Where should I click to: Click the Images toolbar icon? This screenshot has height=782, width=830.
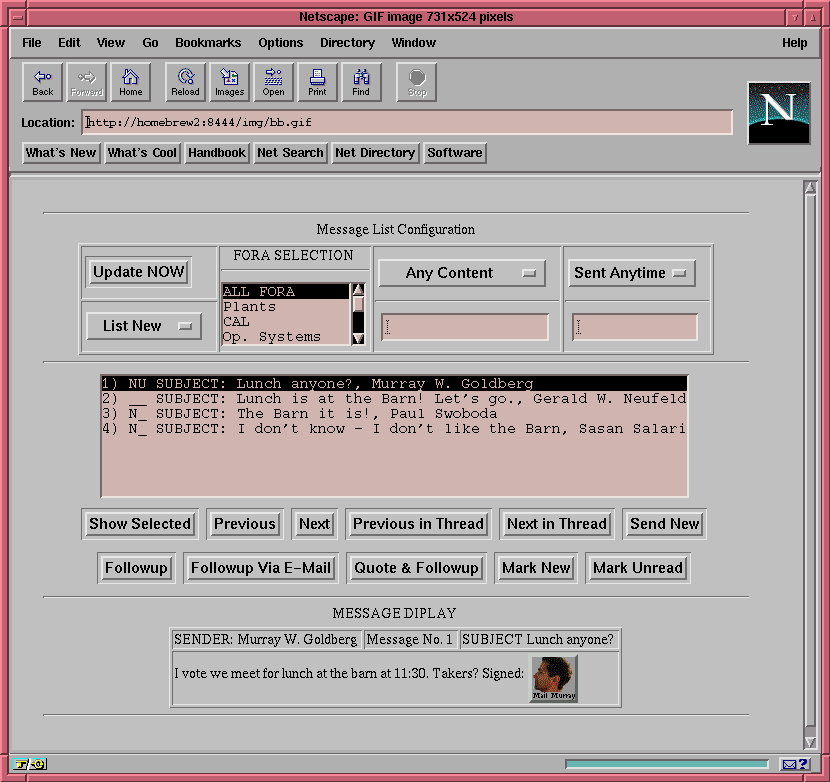coord(229,82)
